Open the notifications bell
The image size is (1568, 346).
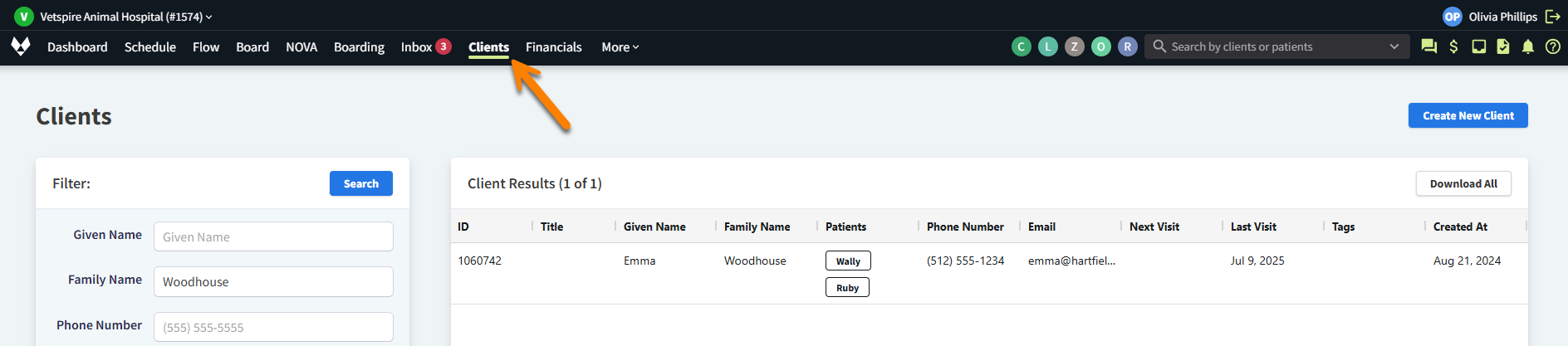(x=1527, y=46)
